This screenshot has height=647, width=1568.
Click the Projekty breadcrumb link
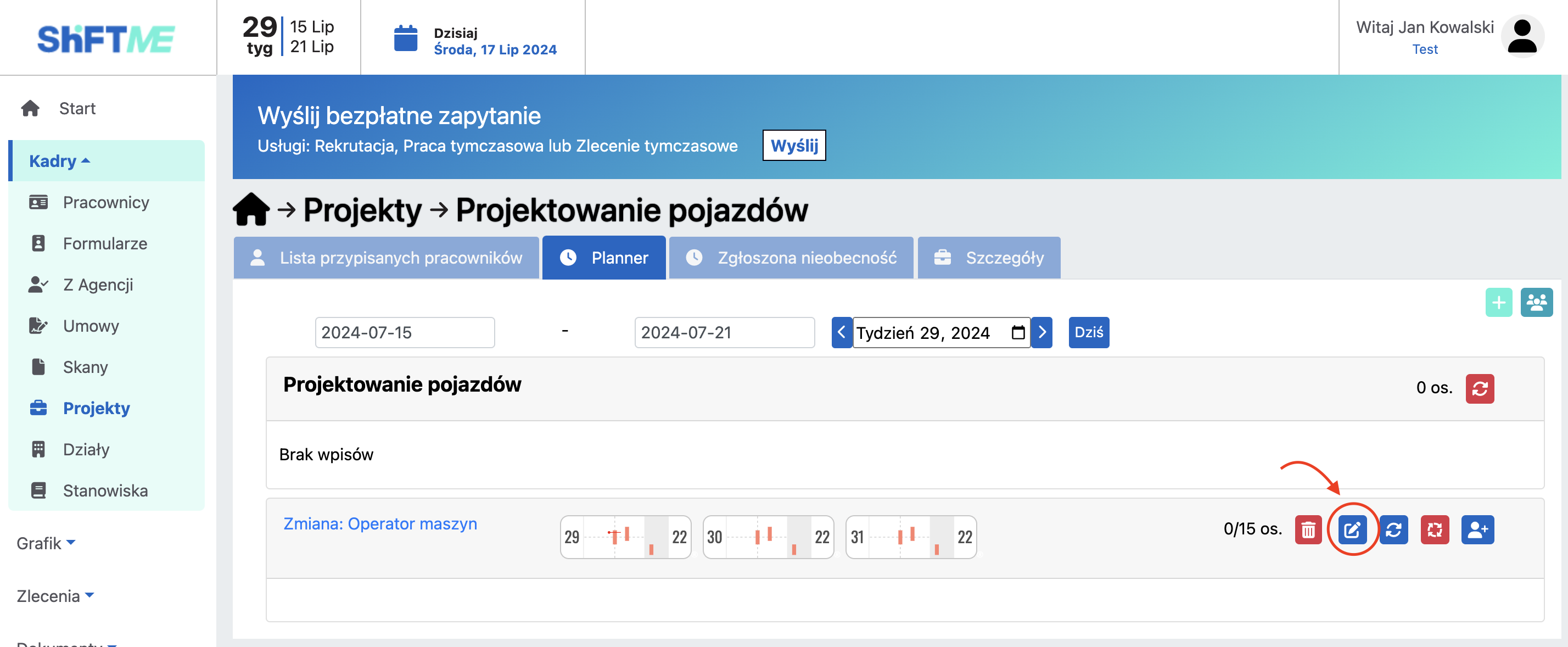tap(363, 210)
